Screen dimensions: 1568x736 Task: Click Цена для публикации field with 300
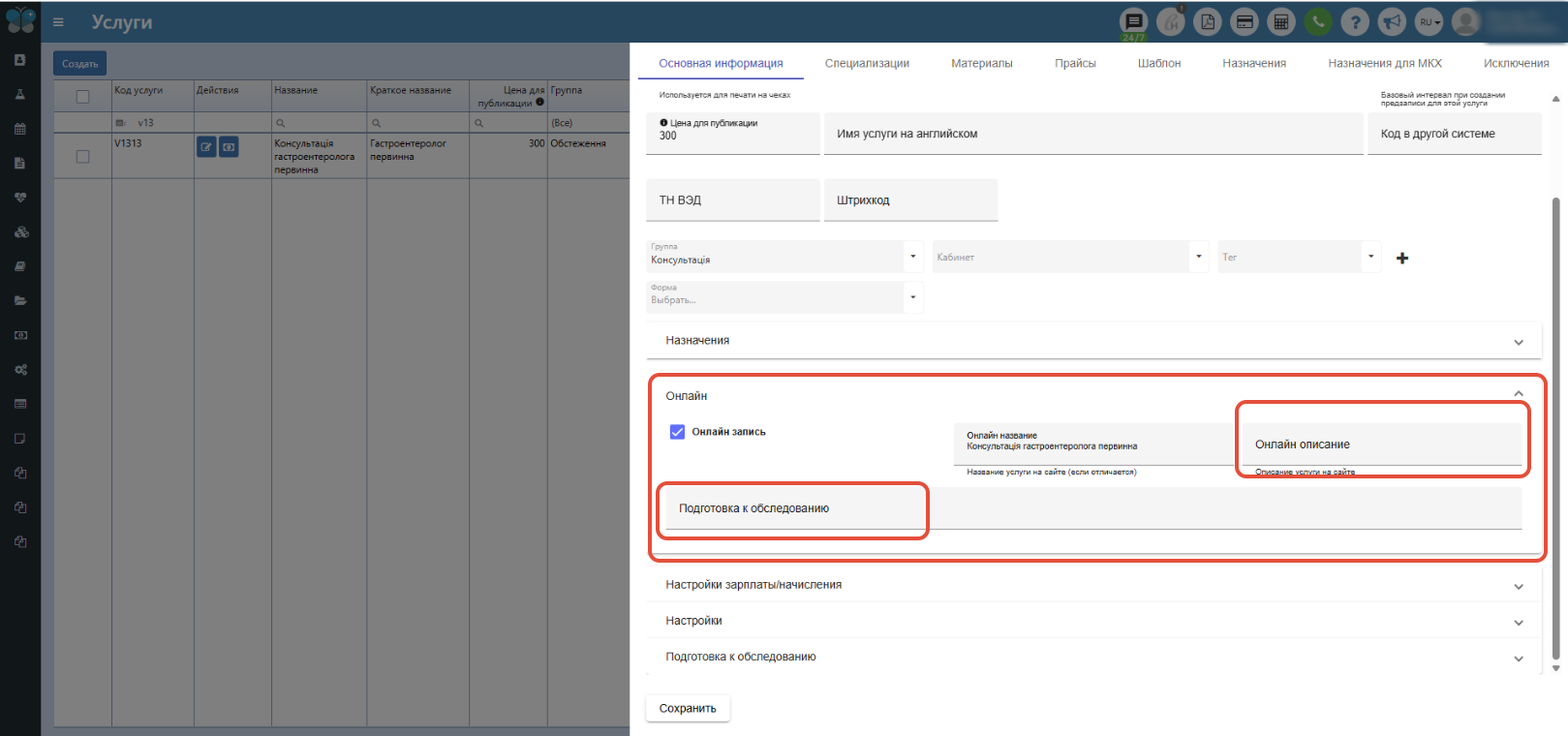[x=732, y=134]
